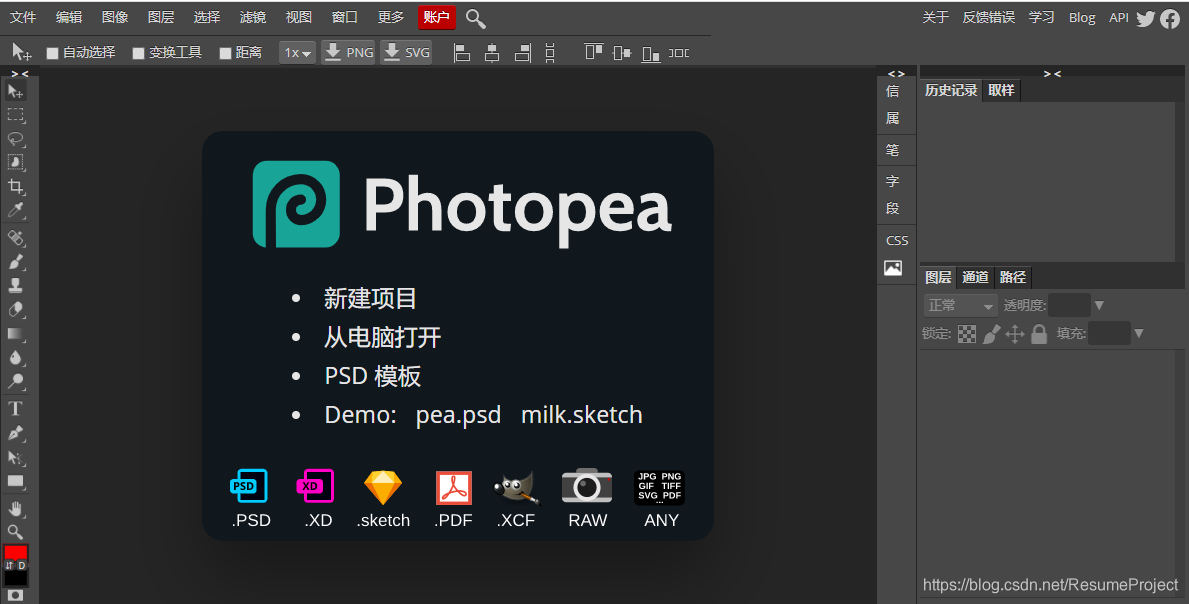Select the Zoom tool in left toolbar
This screenshot has height=604, width=1189.
pos(15,532)
